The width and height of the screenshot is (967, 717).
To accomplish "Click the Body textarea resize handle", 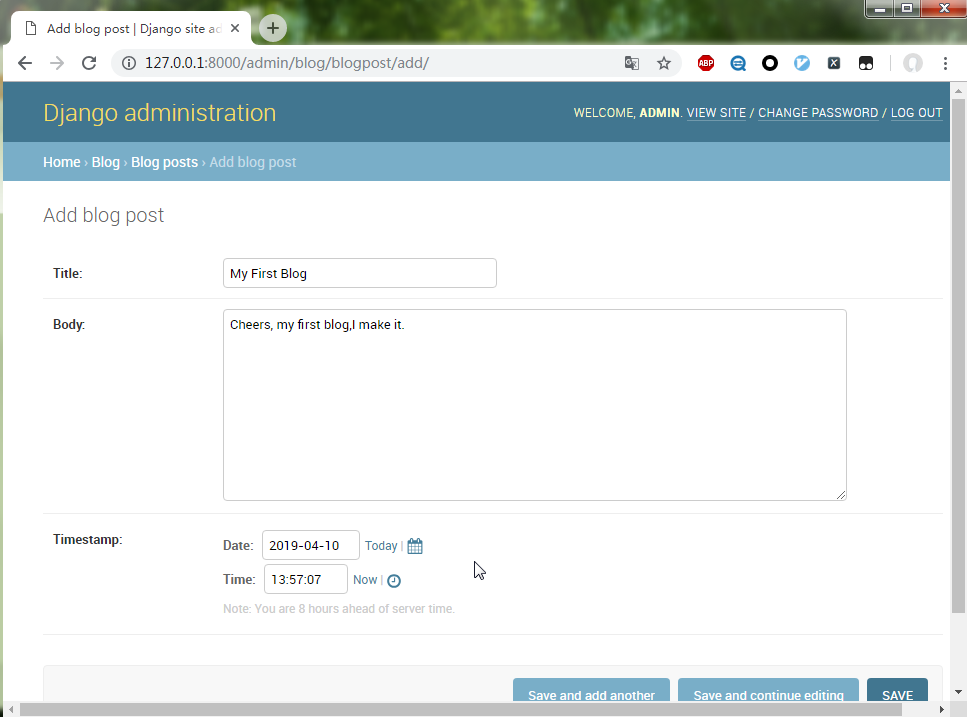I will (841, 495).
